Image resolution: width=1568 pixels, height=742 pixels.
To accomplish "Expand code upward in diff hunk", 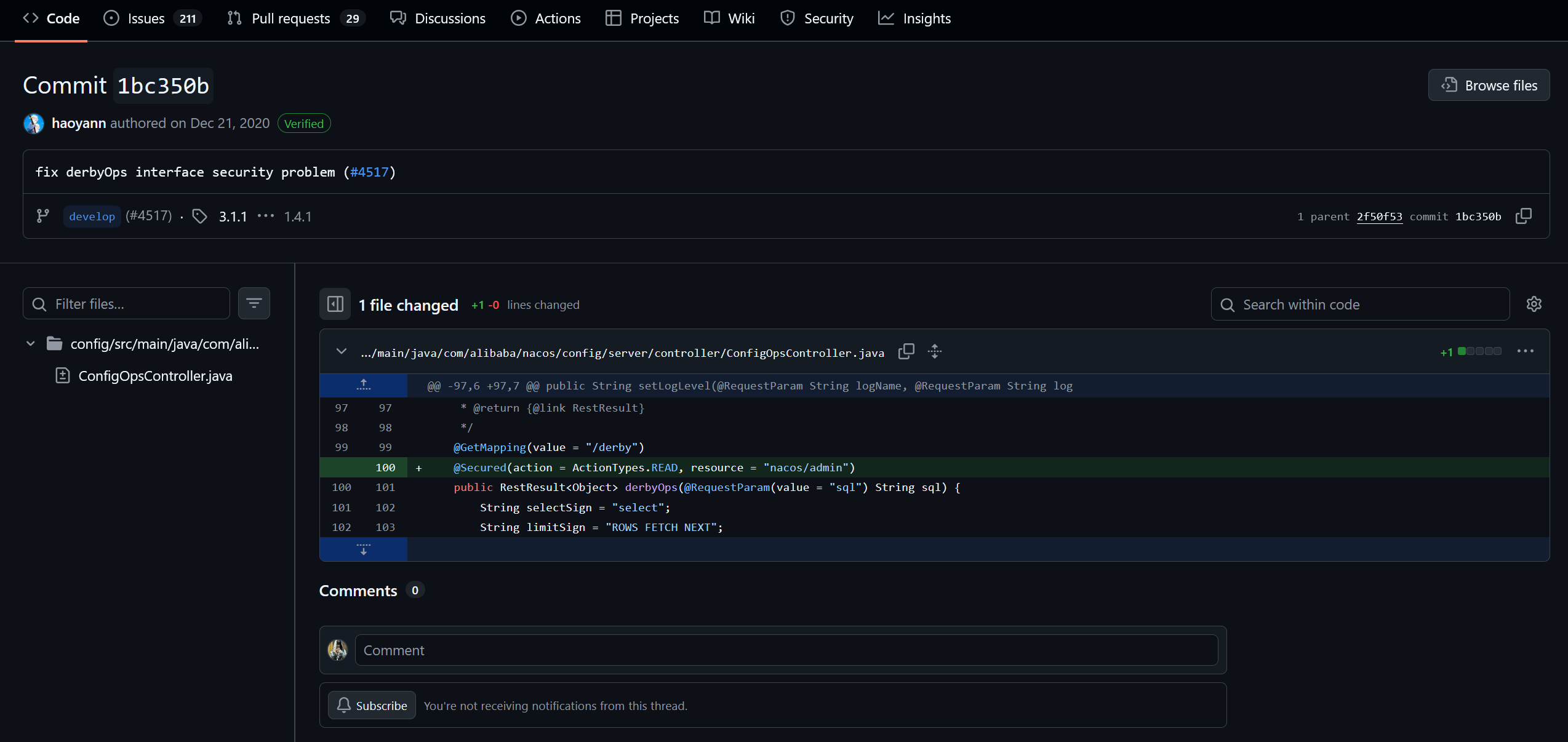I will point(363,385).
